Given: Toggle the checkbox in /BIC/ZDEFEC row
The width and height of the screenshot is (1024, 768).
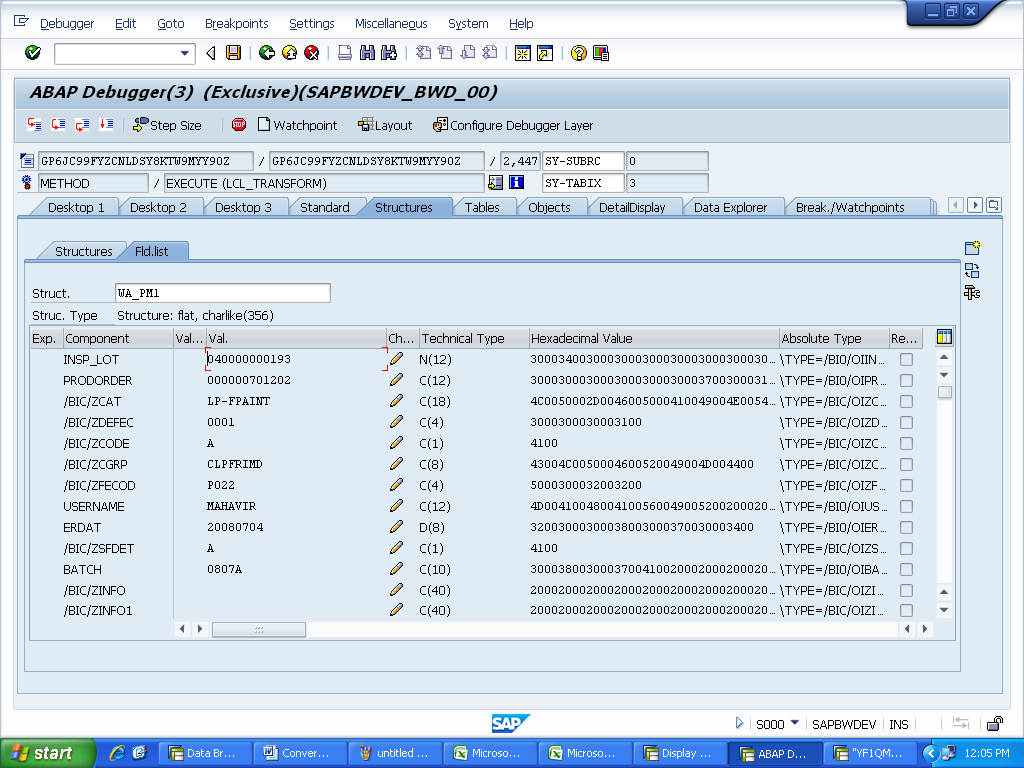Looking at the screenshot, I should [906, 423].
